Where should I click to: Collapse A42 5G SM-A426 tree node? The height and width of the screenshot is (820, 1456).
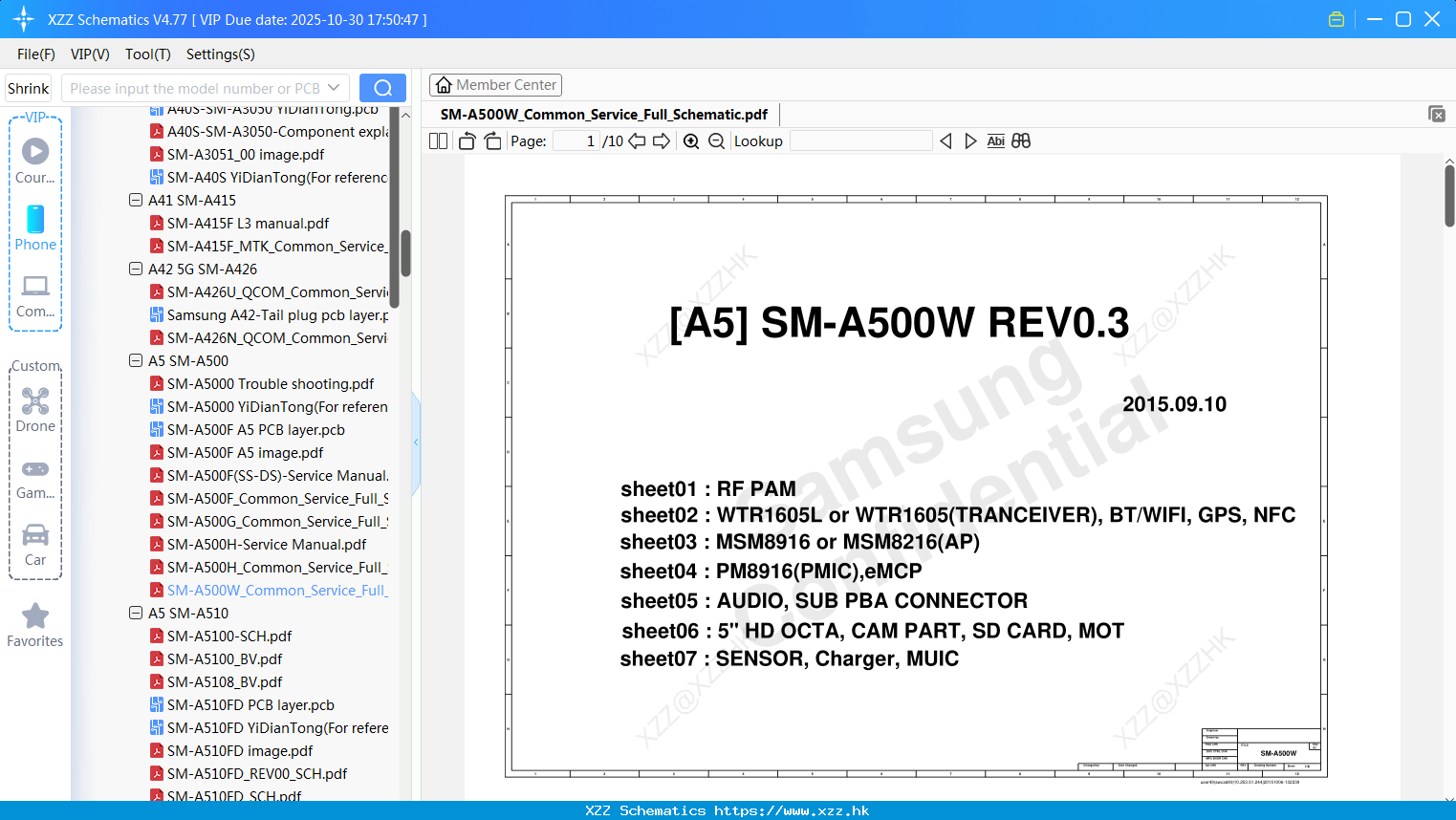coord(136,269)
